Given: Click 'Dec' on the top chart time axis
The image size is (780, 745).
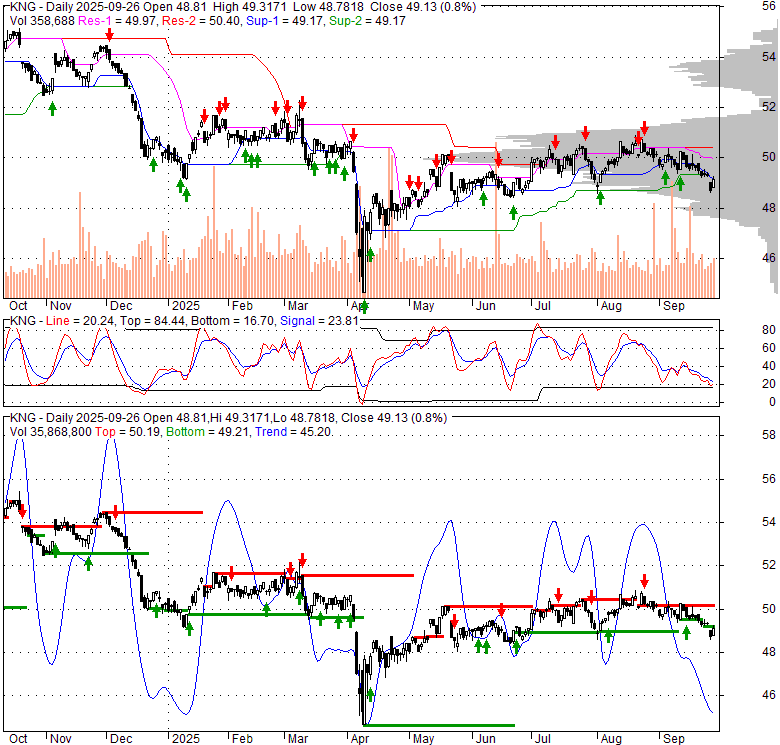Looking at the screenshot, I should click(x=121, y=306).
